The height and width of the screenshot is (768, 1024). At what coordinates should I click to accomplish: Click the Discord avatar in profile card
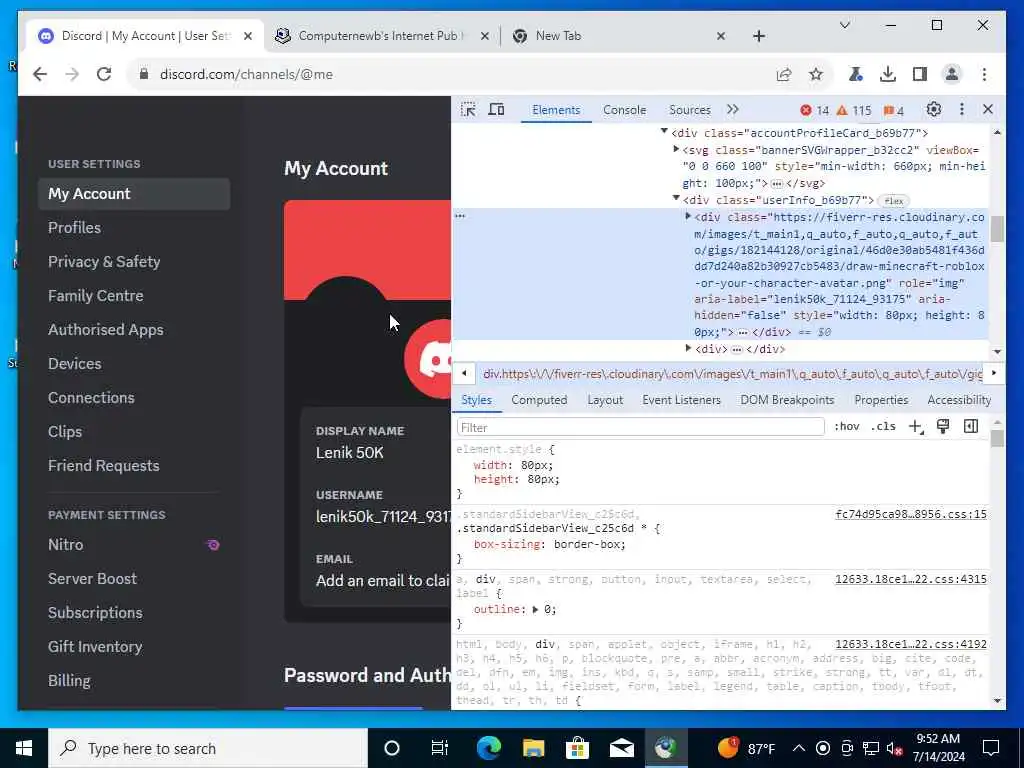click(430, 359)
